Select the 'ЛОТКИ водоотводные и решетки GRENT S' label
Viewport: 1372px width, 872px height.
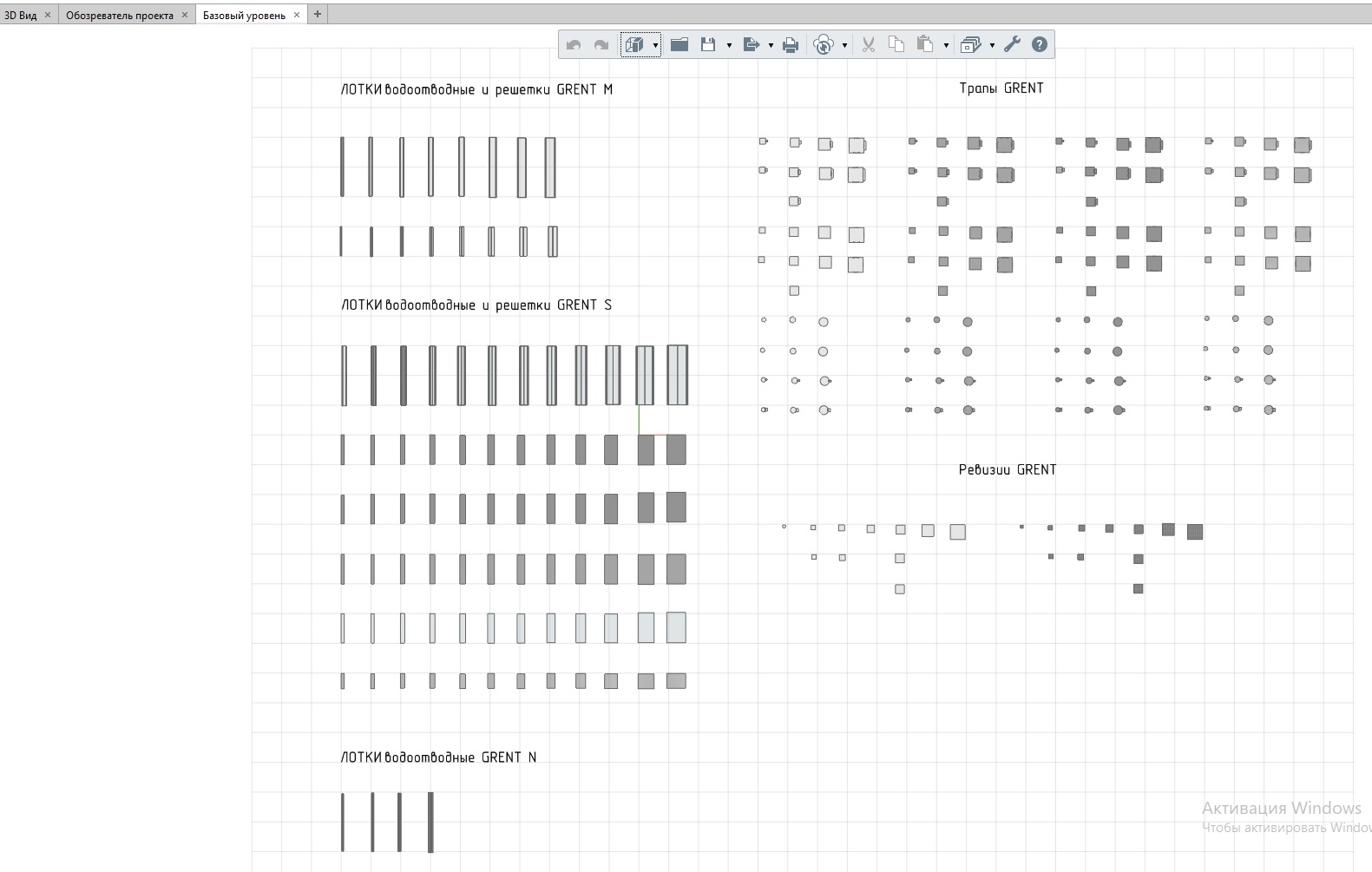tap(476, 305)
